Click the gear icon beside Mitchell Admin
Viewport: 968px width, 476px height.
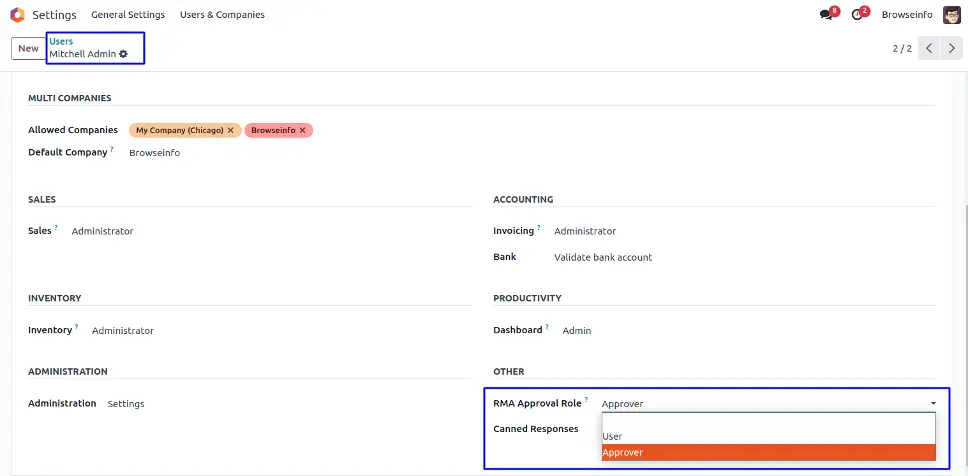pyautogui.click(x=124, y=54)
